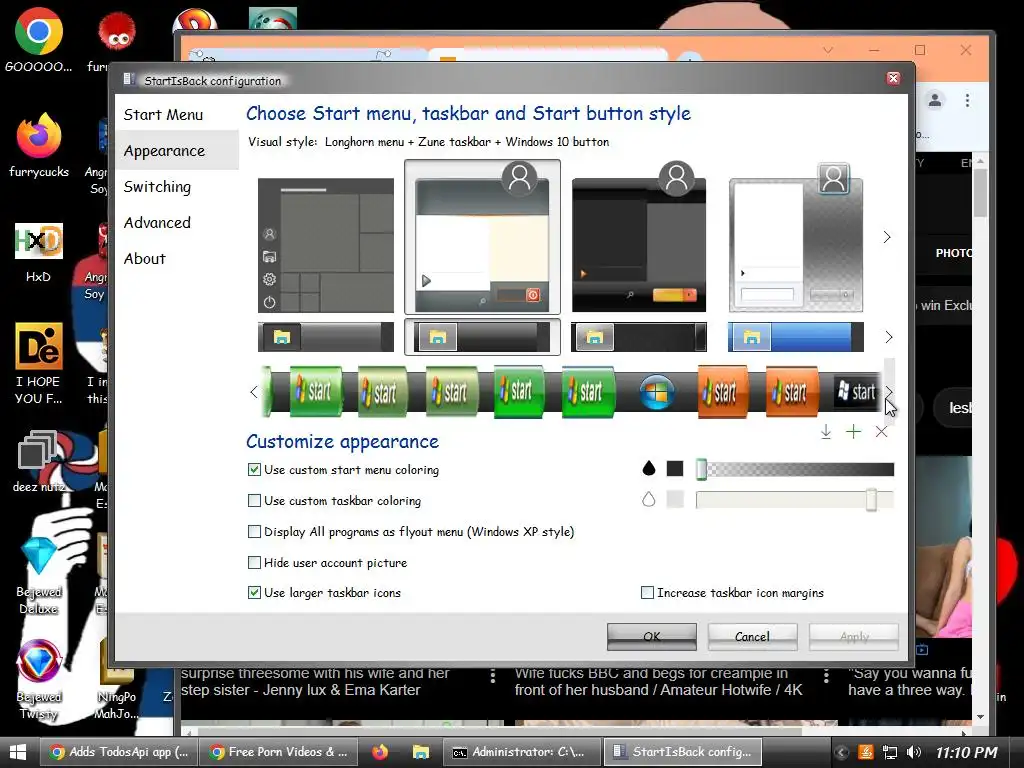Select the dark Start menu style with orange button
This screenshot has height=768, width=1024.
tap(639, 238)
